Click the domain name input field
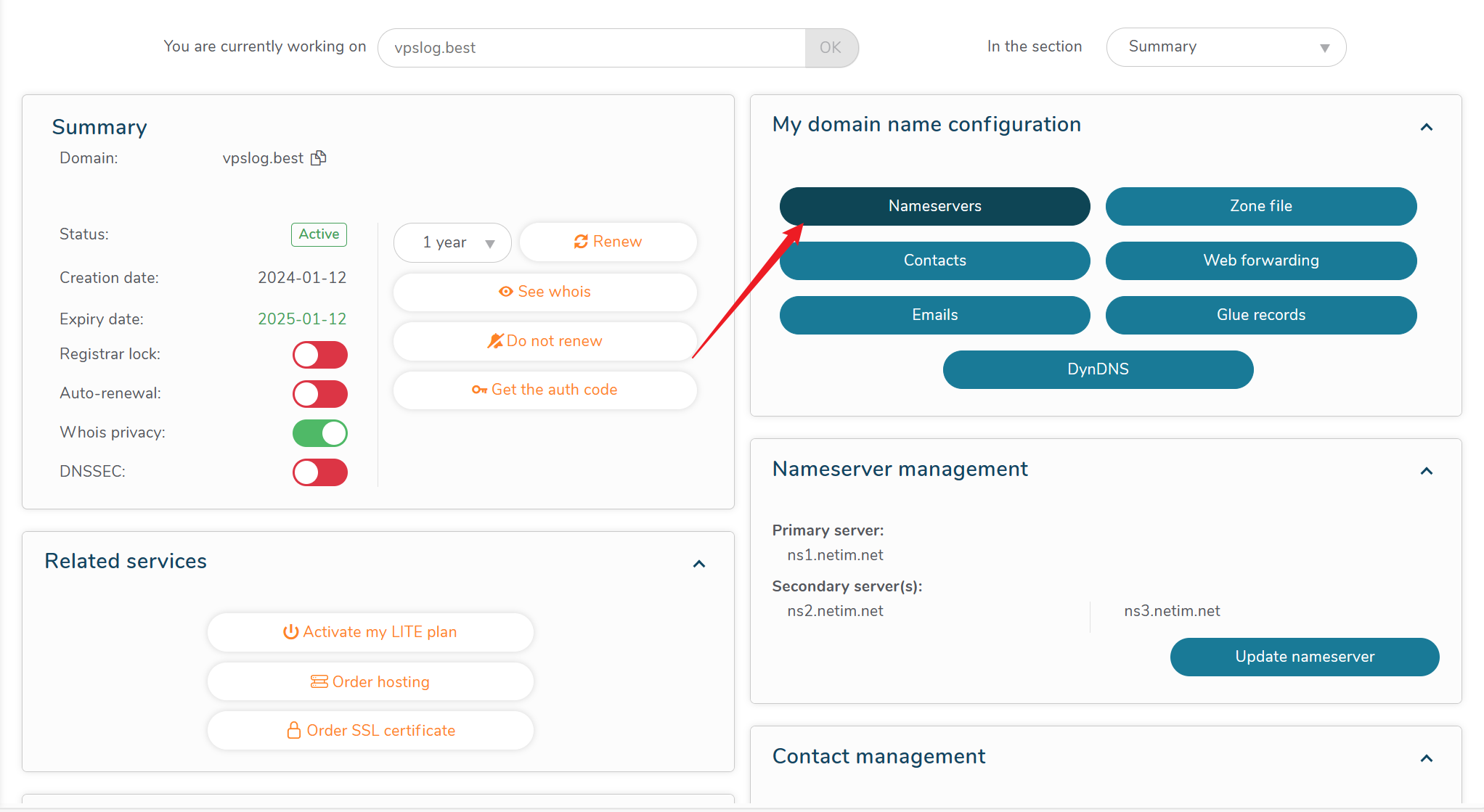This screenshot has width=1484, height=812. coord(592,48)
